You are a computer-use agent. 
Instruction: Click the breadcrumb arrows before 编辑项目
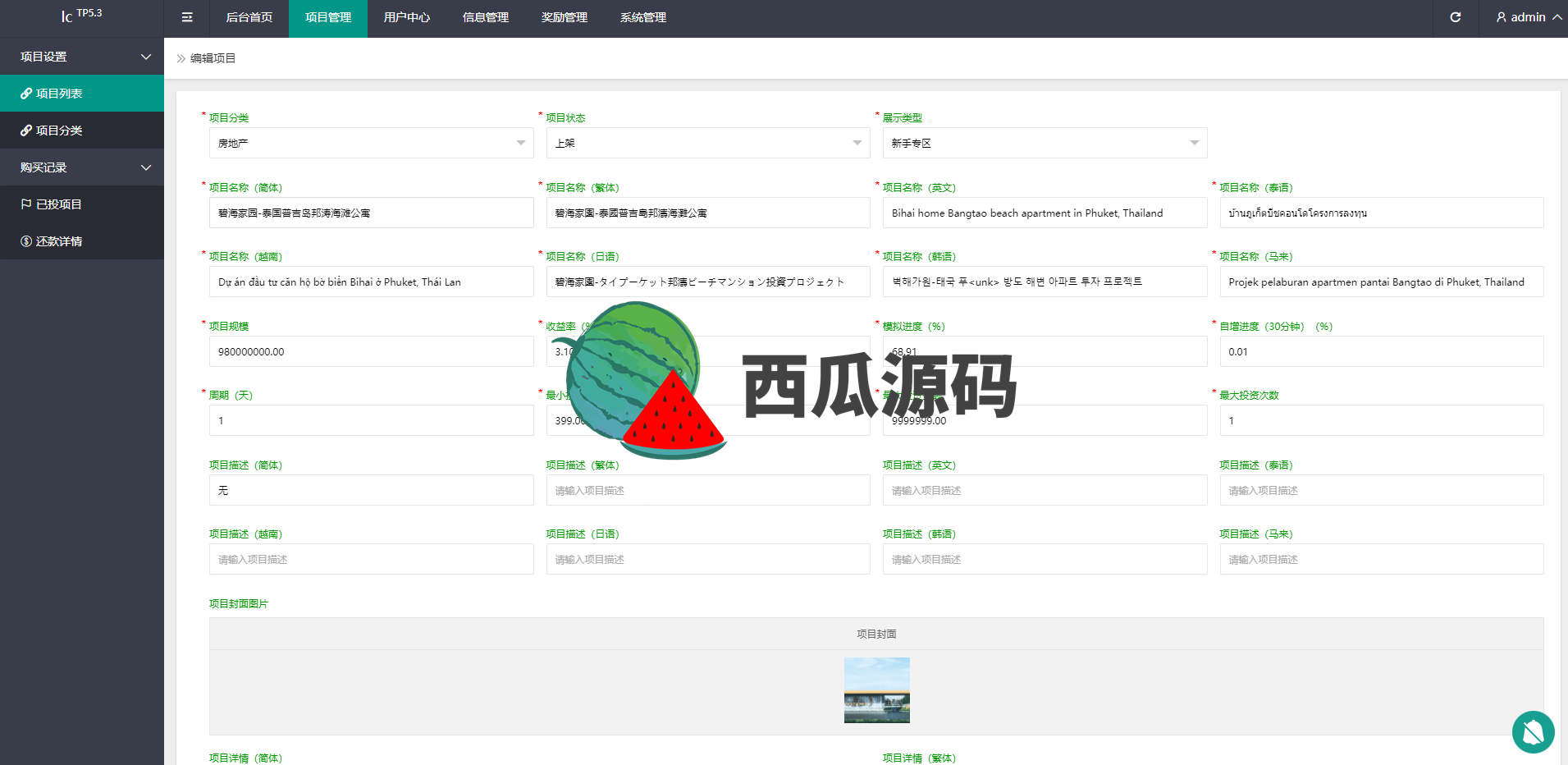tap(181, 58)
